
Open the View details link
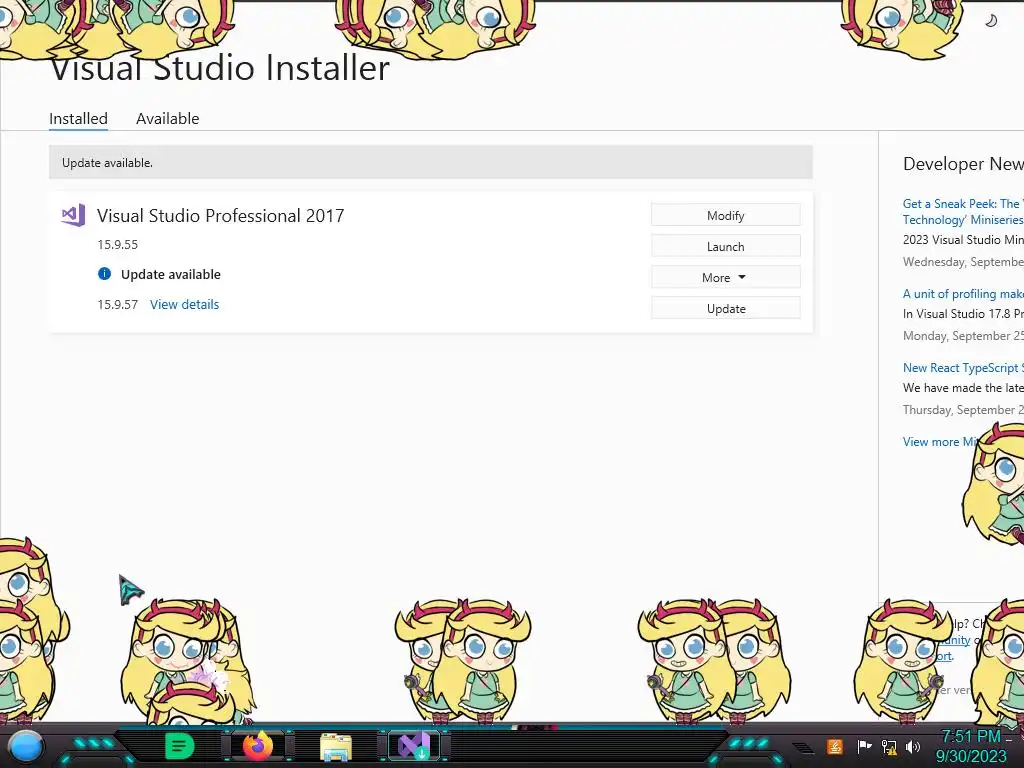pos(184,304)
